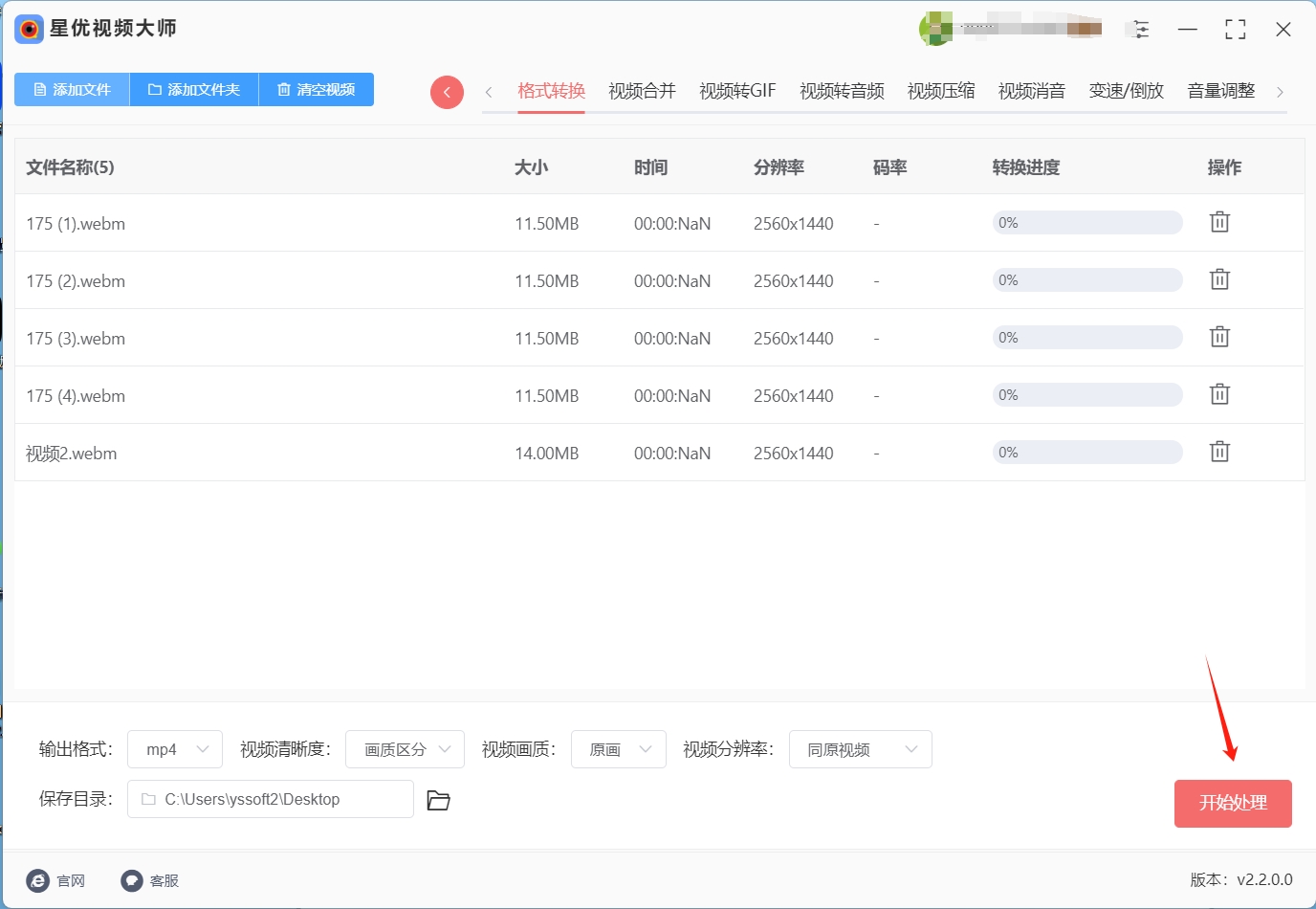This screenshot has height=909, width=1316.
Task: Click 添加文件 button
Action: (x=72, y=89)
